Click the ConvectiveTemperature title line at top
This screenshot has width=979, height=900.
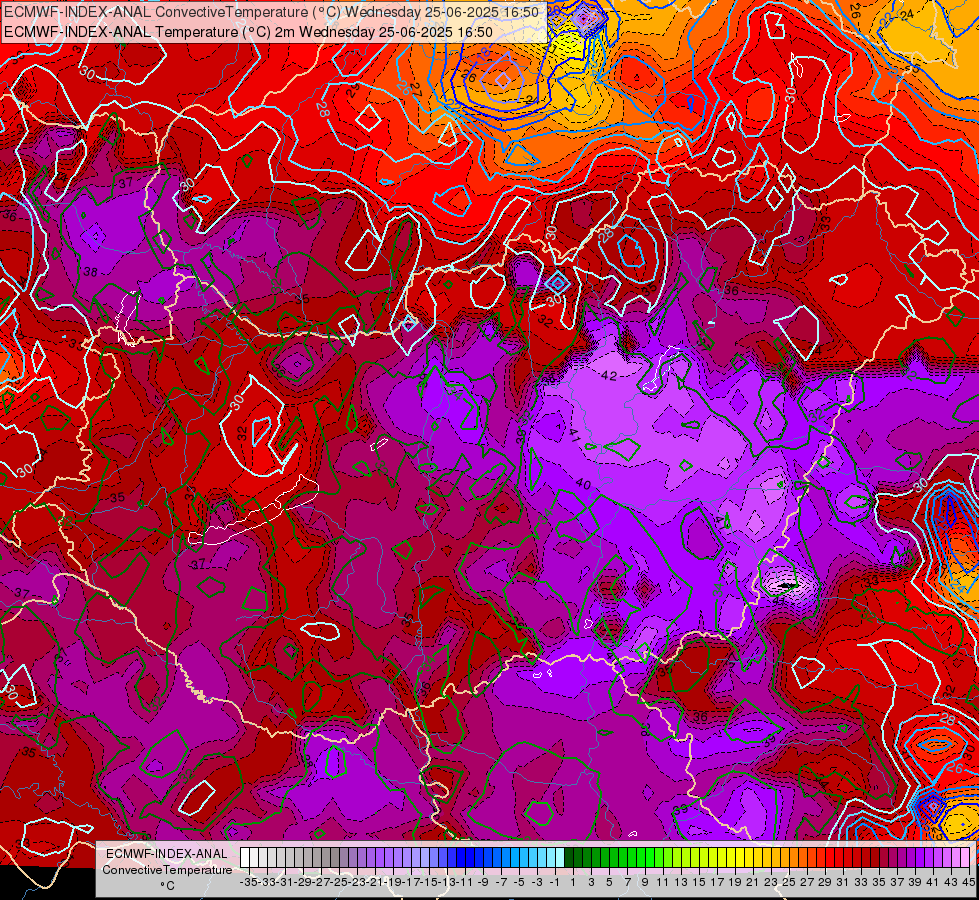(272, 12)
